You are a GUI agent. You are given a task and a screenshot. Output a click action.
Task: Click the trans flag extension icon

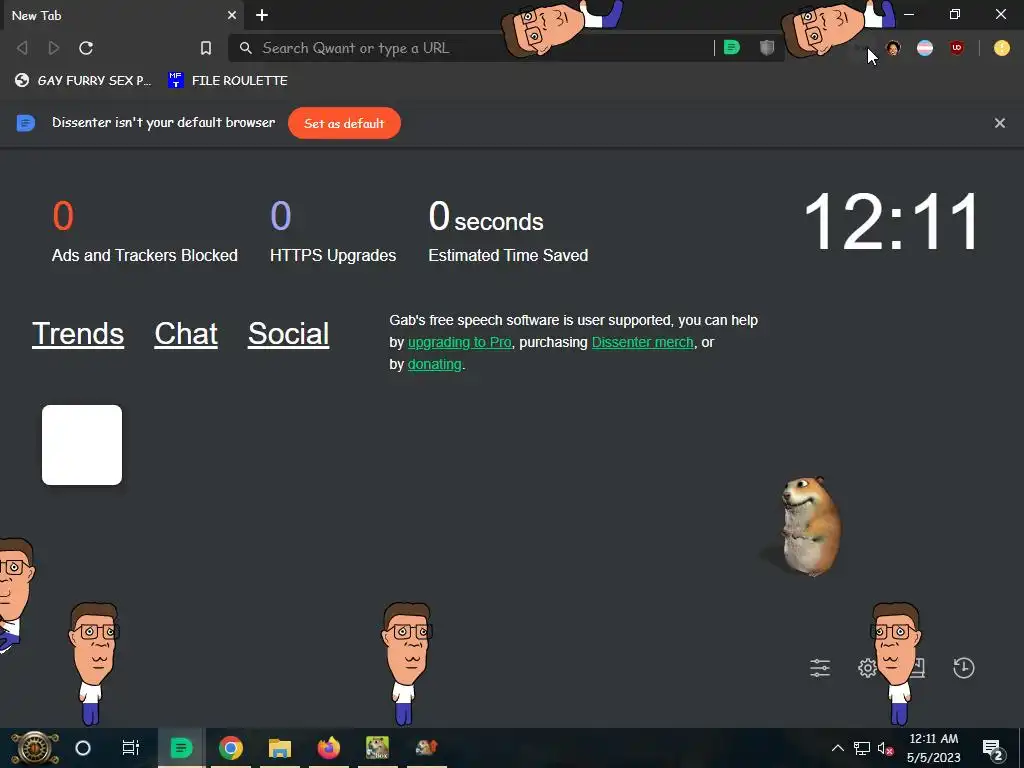[x=925, y=48]
